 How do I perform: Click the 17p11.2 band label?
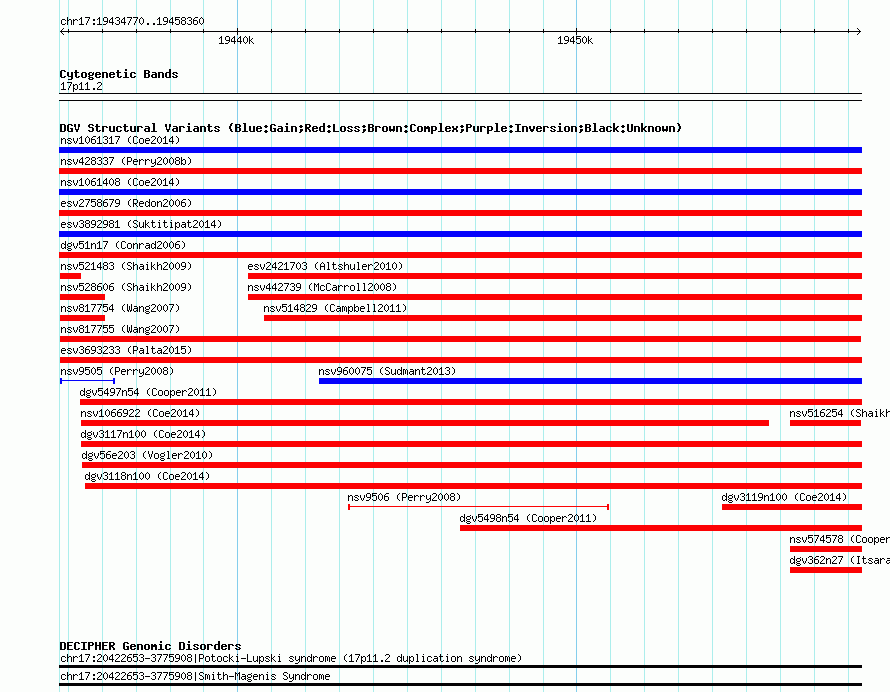(x=81, y=86)
